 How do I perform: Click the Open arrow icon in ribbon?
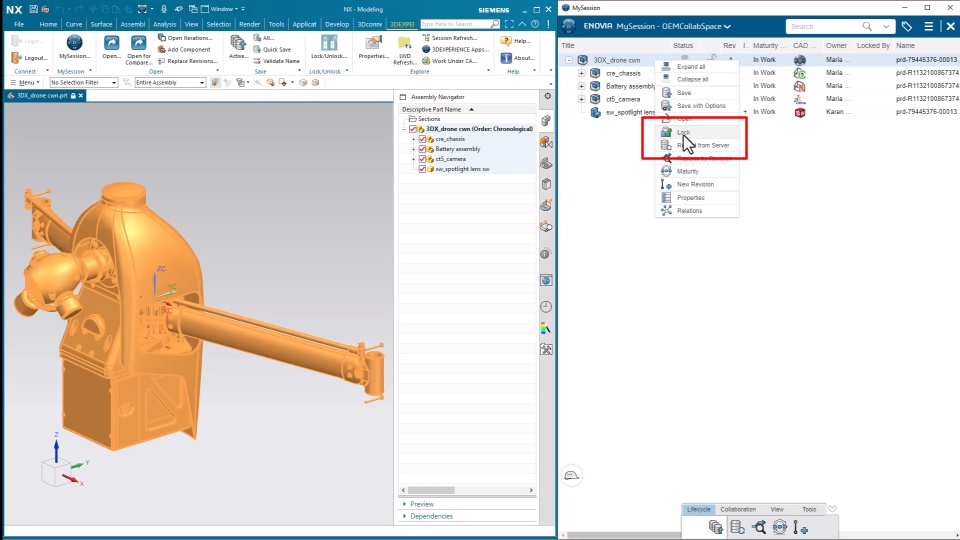click(x=111, y=42)
